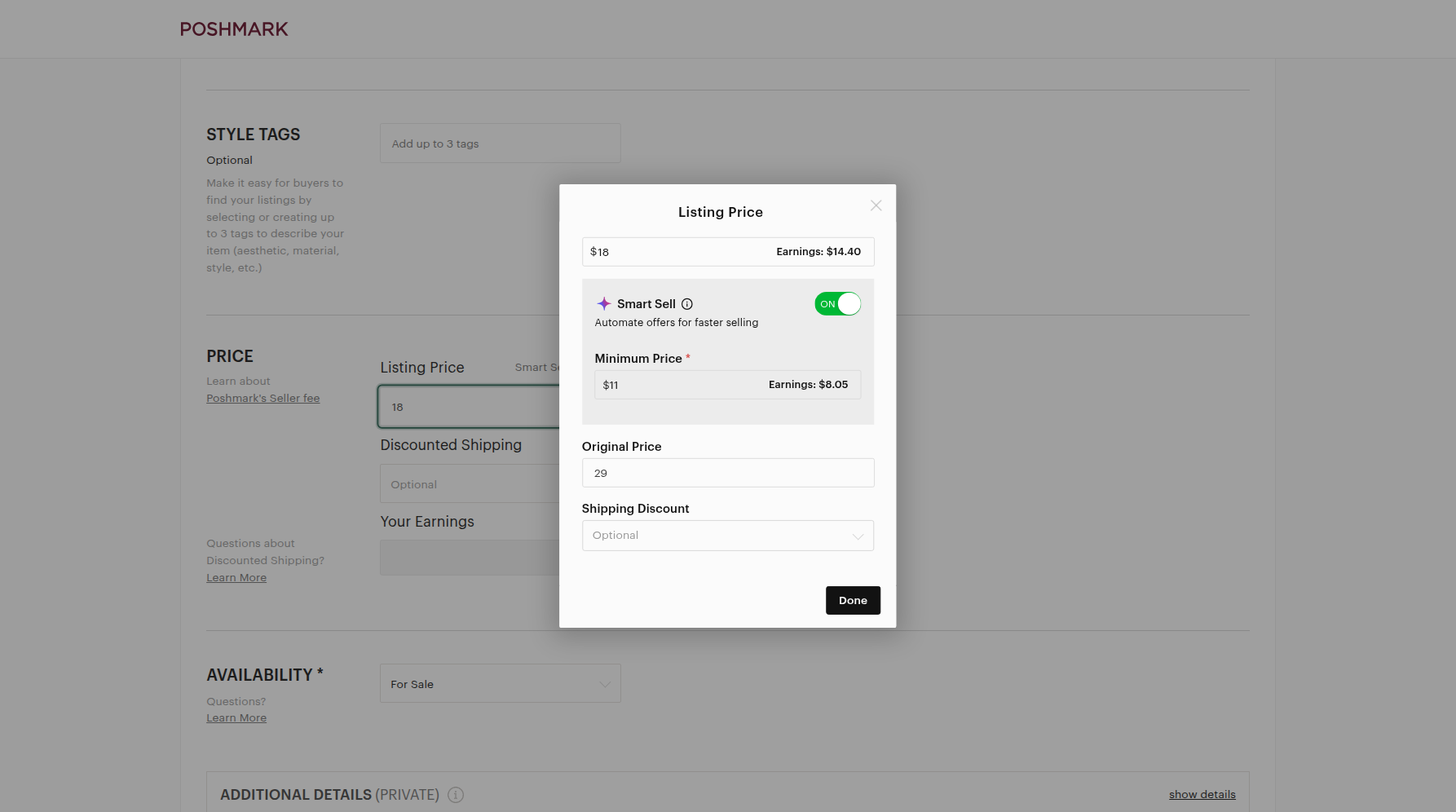Click the Earnings: $8.05 text

pyautogui.click(x=809, y=385)
